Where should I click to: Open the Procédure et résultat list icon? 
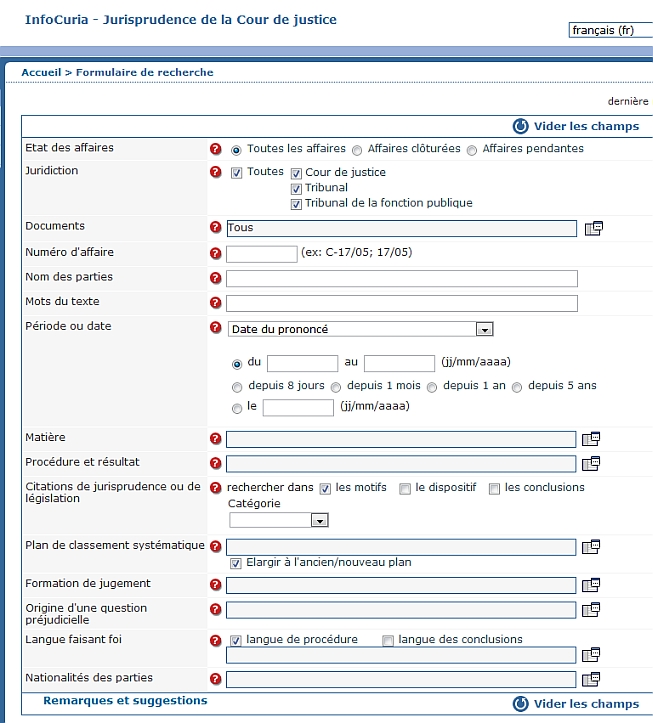591,463
